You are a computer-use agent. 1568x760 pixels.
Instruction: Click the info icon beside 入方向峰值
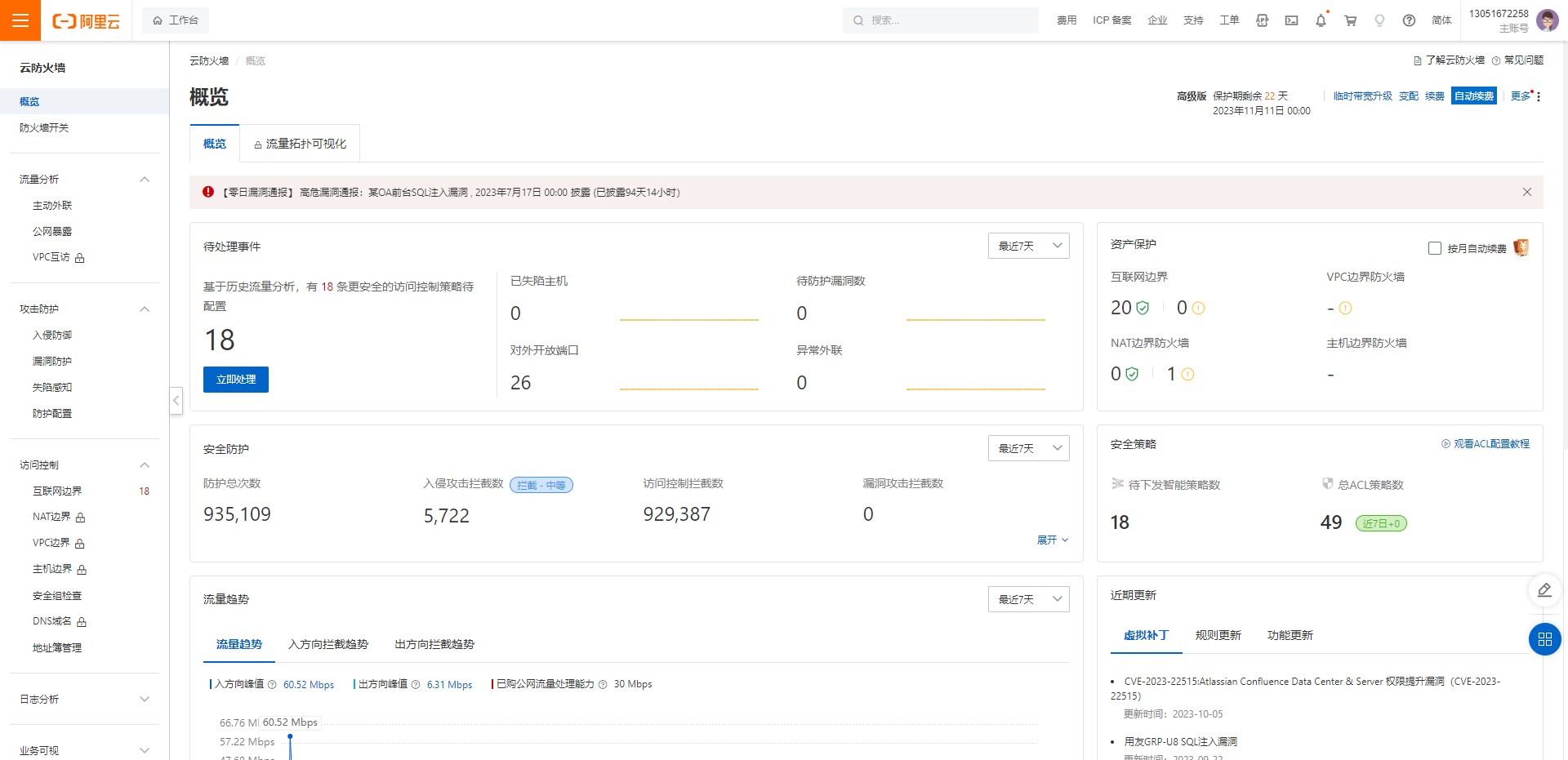click(x=272, y=684)
